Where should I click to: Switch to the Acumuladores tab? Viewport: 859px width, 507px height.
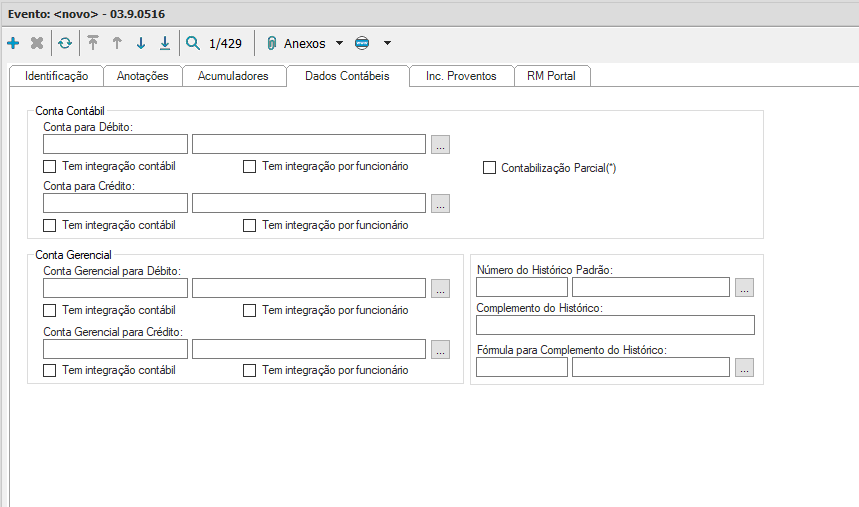click(x=233, y=76)
